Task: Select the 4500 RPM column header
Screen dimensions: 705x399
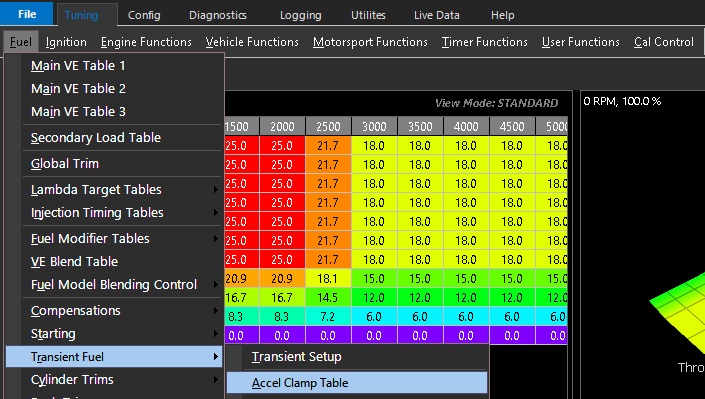Action: [x=512, y=127]
